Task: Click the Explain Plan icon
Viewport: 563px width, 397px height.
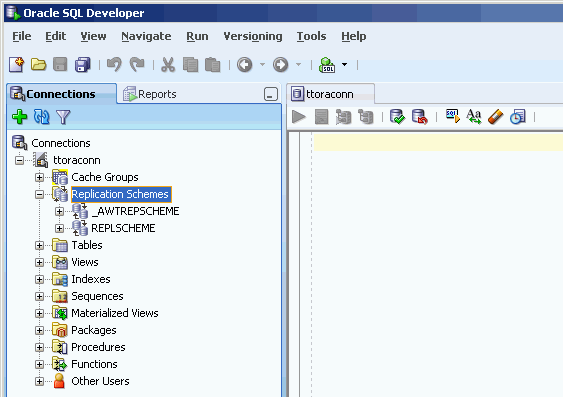Action: (366, 117)
